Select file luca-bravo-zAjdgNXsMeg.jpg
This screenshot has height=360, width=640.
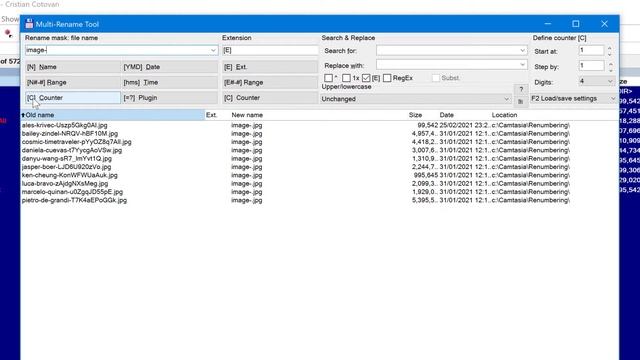point(65,184)
